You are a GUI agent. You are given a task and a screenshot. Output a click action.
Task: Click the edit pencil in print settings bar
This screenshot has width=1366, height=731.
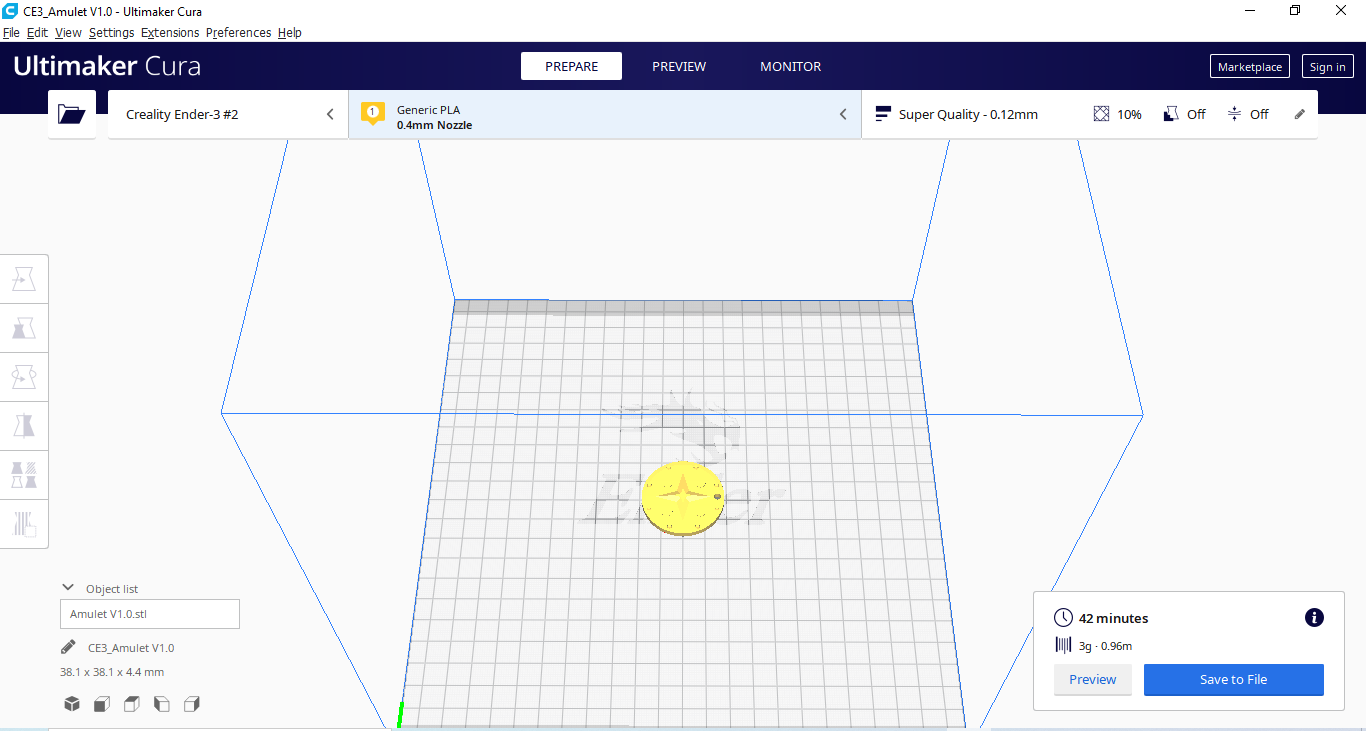coord(1300,114)
